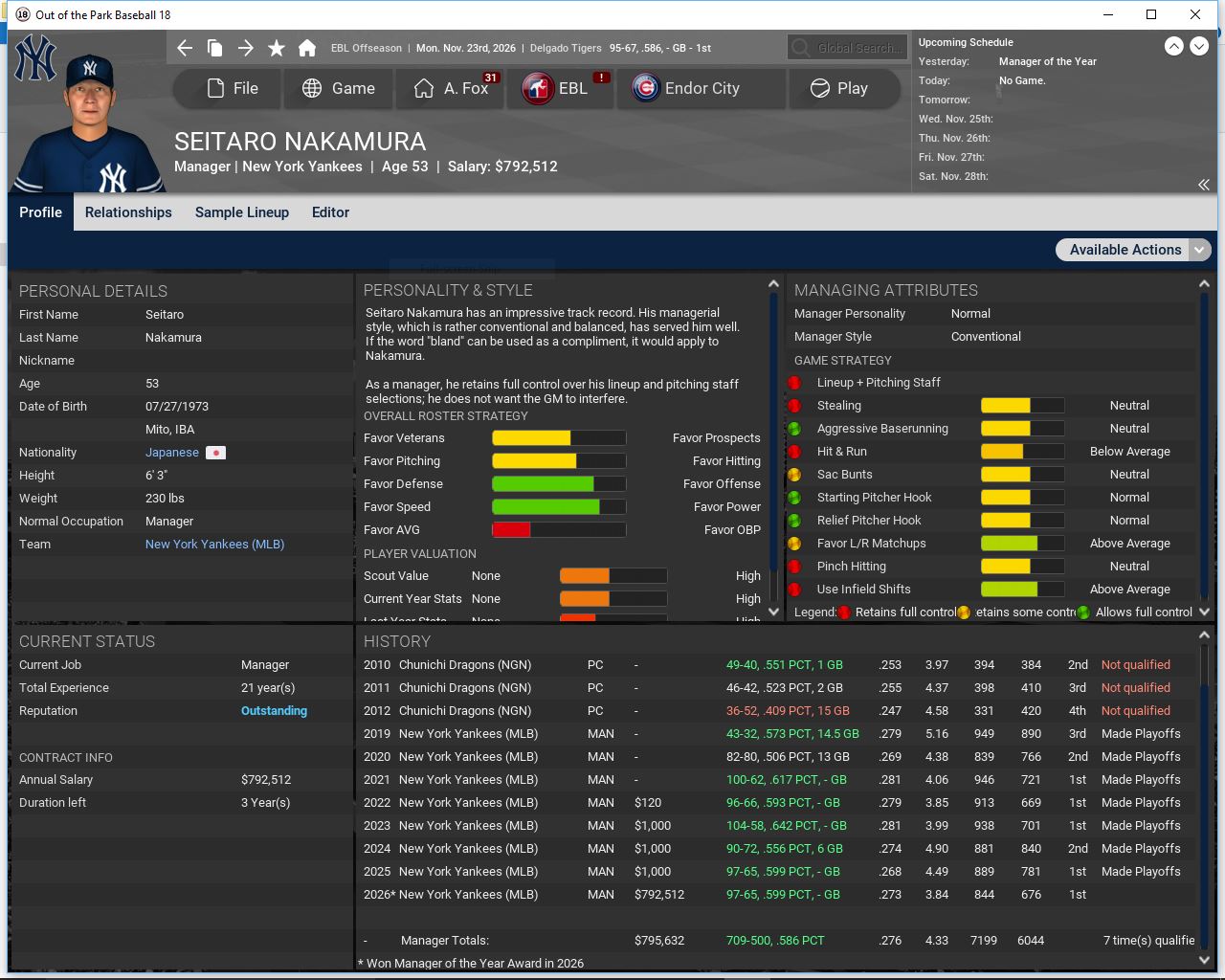Screen dimensions: 1225x980
Task: Click the Global Search magnifier icon
Action: click(800, 48)
